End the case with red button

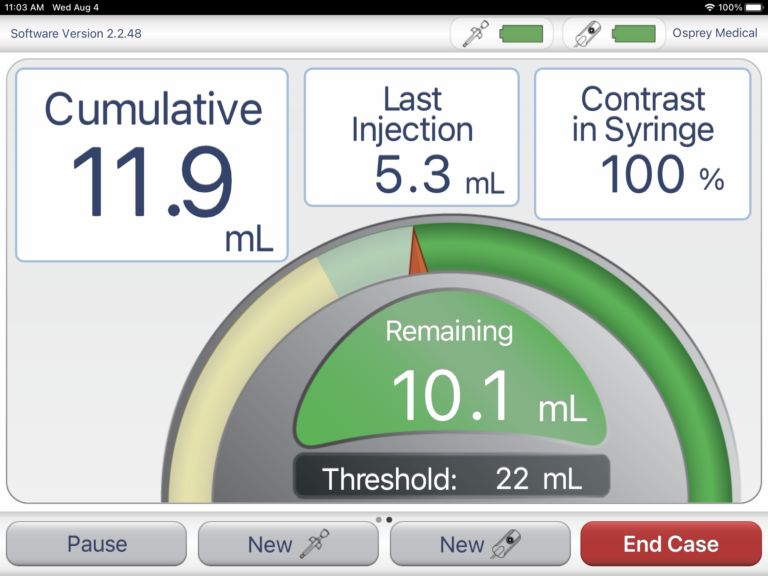click(x=671, y=544)
